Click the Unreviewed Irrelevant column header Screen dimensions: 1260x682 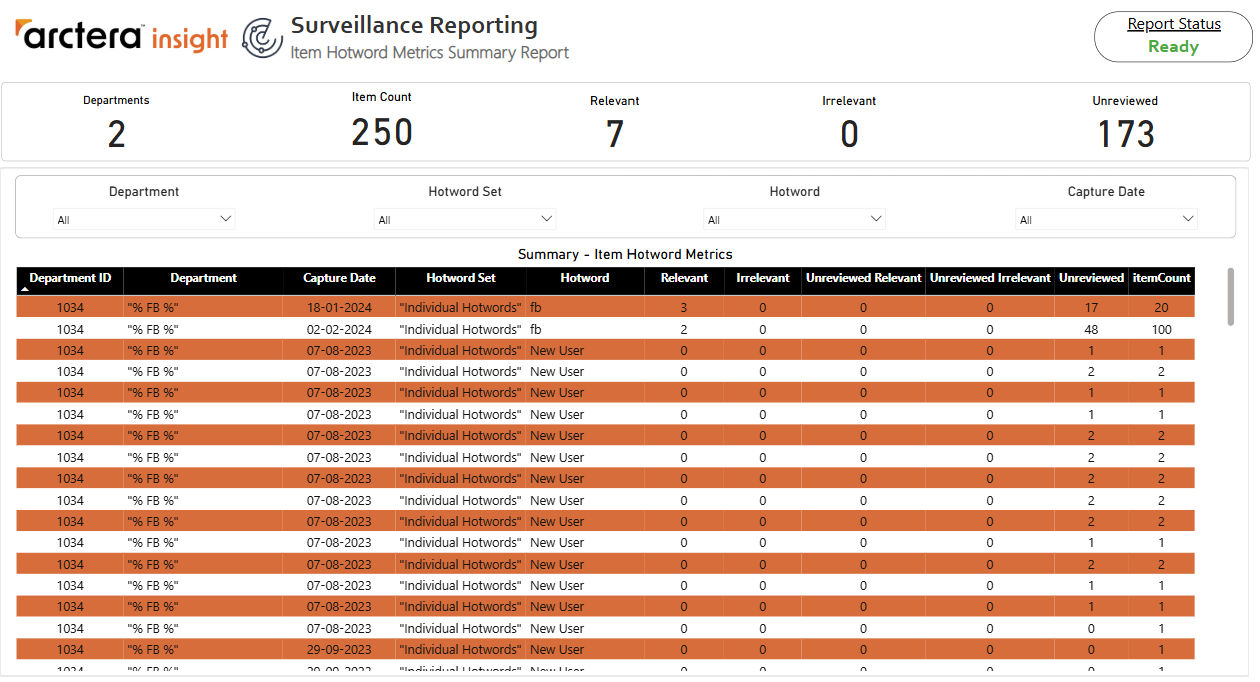pos(990,278)
